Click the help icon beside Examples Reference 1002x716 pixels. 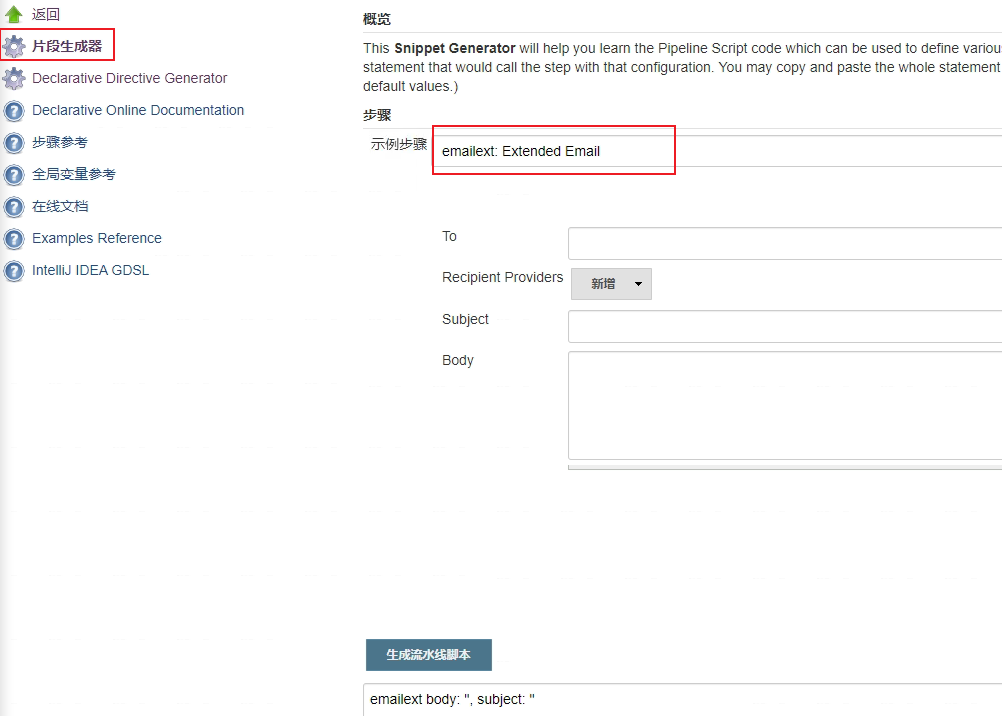[14, 238]
